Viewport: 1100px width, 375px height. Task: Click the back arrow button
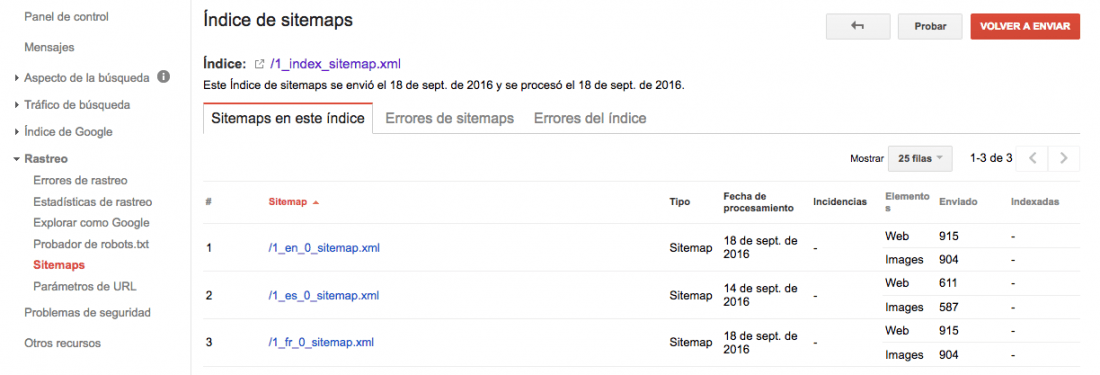[x=858, y=26]
